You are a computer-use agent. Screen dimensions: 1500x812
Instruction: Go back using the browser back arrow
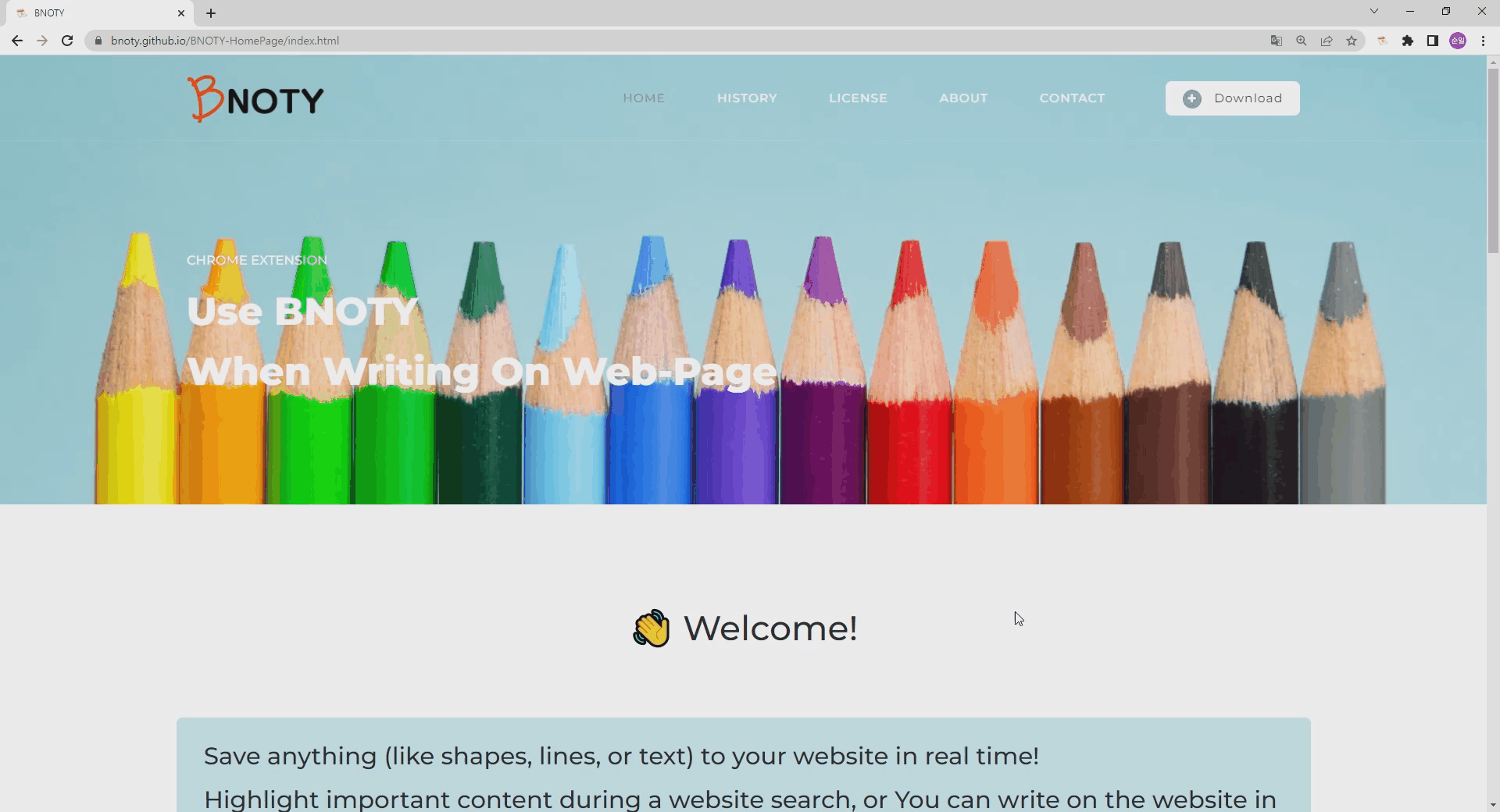click(17, 41)
